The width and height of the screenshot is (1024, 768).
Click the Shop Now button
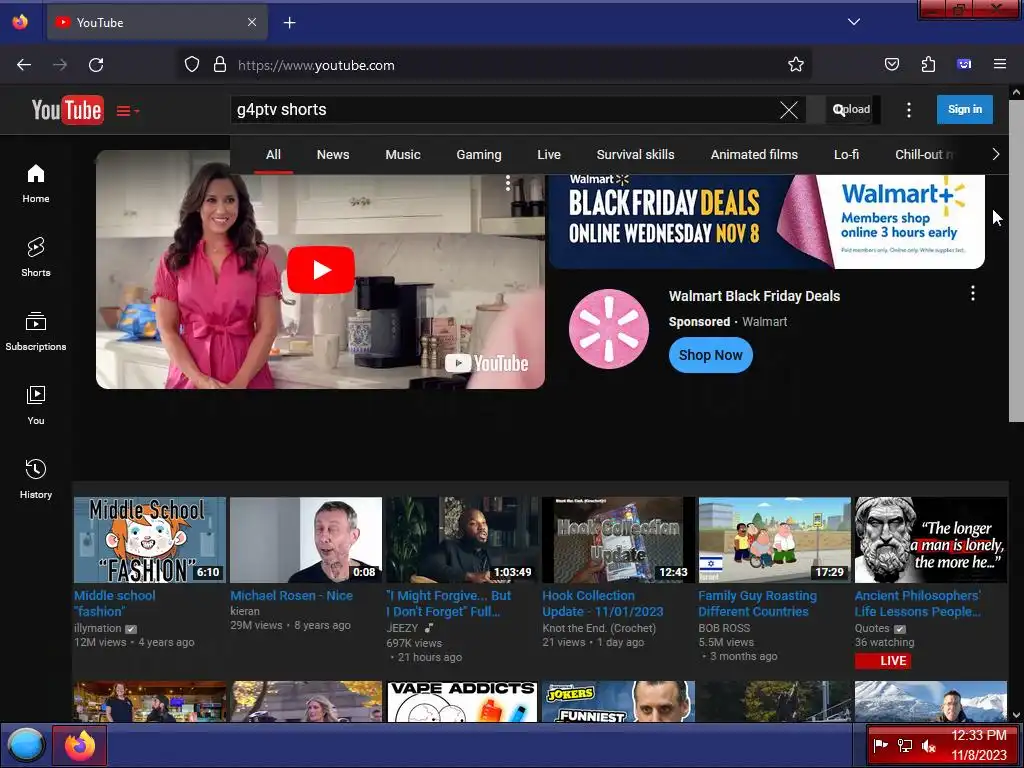pos(711,355)
